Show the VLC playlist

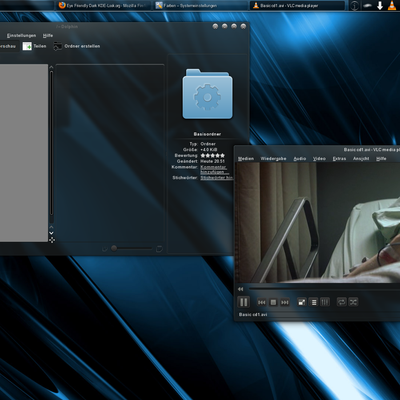click(x=313, y=302)
